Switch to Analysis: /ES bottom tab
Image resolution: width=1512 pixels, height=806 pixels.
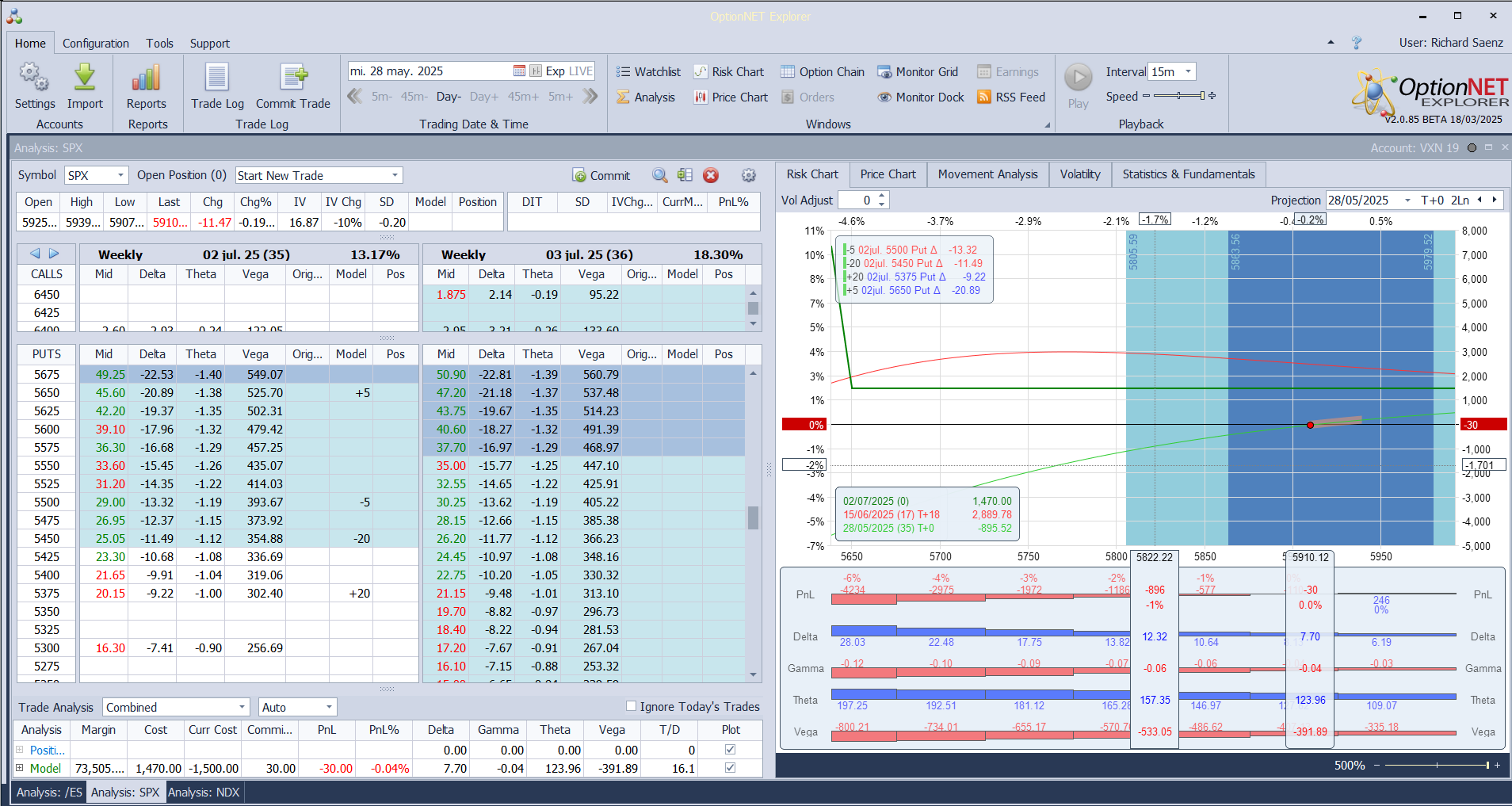[49, 792]
